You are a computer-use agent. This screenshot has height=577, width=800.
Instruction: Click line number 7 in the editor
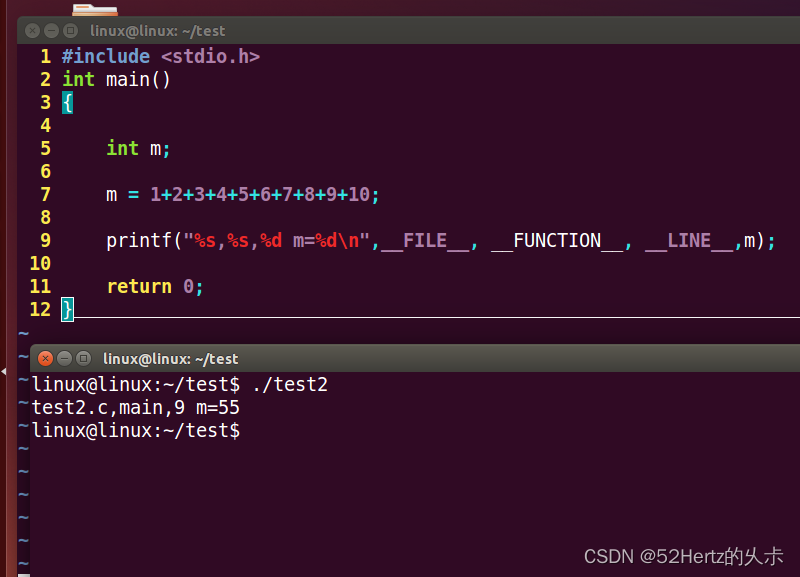[45, 194]
